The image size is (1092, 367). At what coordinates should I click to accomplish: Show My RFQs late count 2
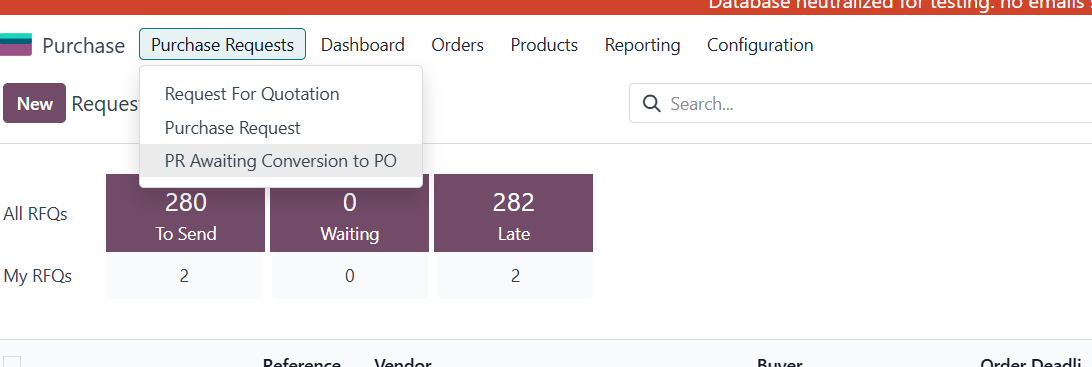pos(515,276)
